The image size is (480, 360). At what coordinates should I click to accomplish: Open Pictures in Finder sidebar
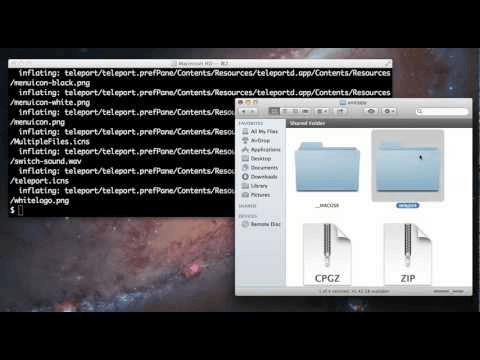pos(256,195)
